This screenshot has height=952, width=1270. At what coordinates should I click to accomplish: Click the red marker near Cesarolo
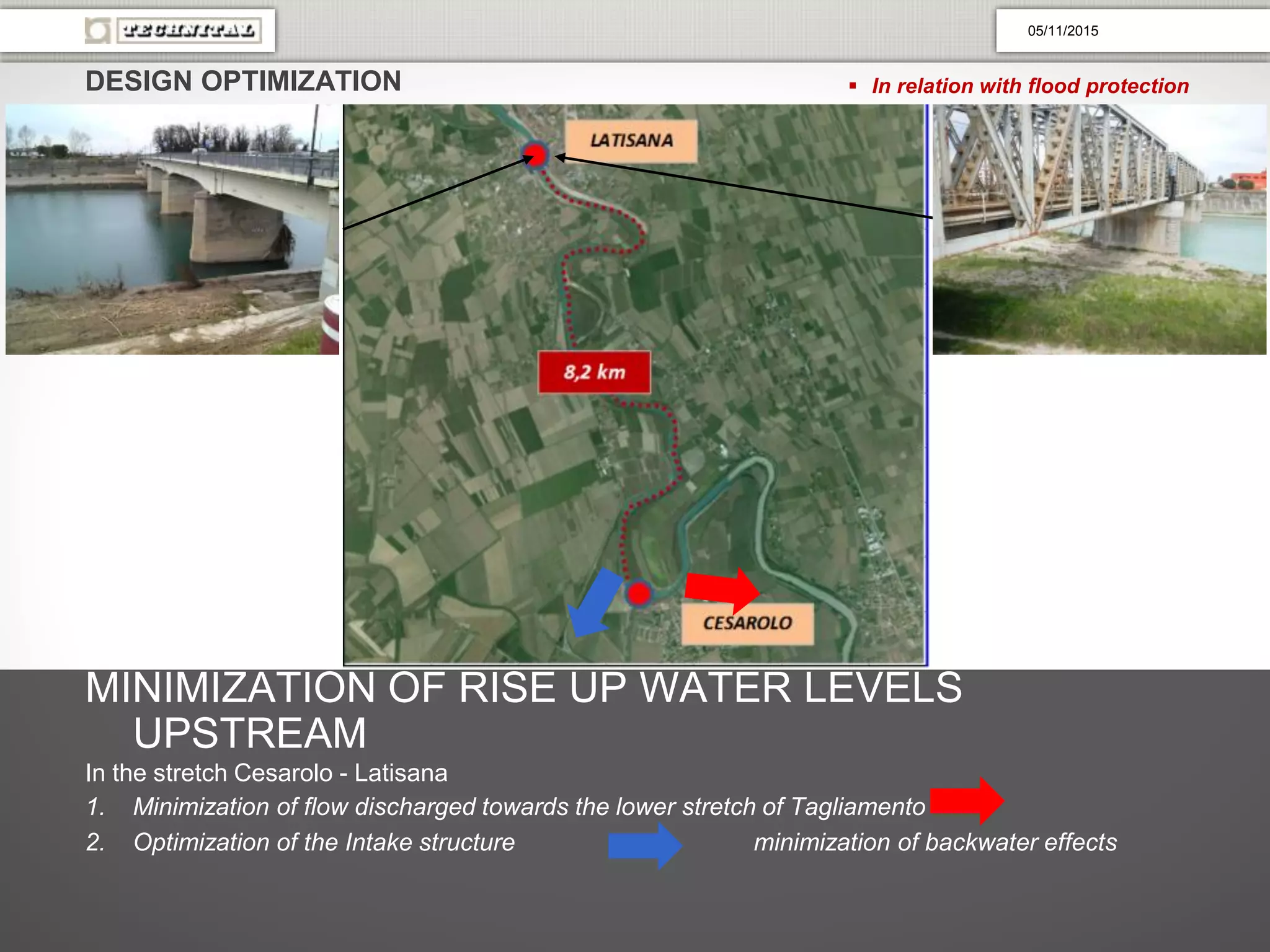pos(639,593)
